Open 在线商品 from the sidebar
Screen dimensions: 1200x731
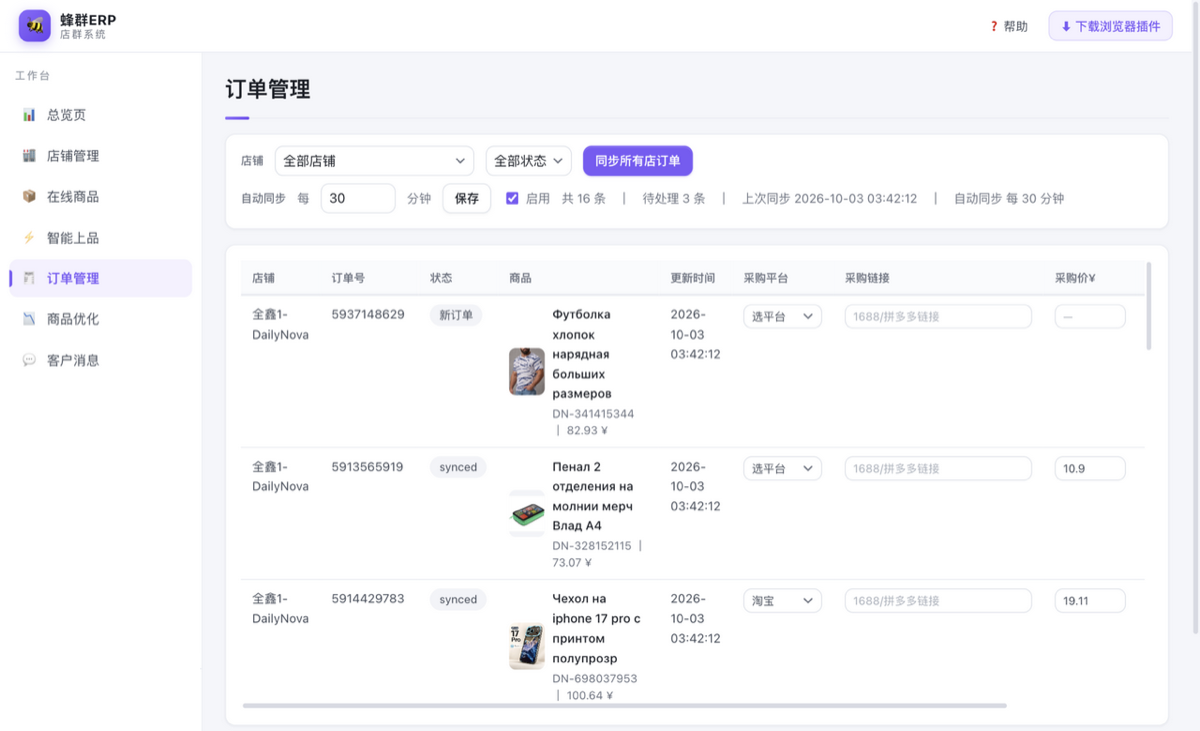[100, 197]
